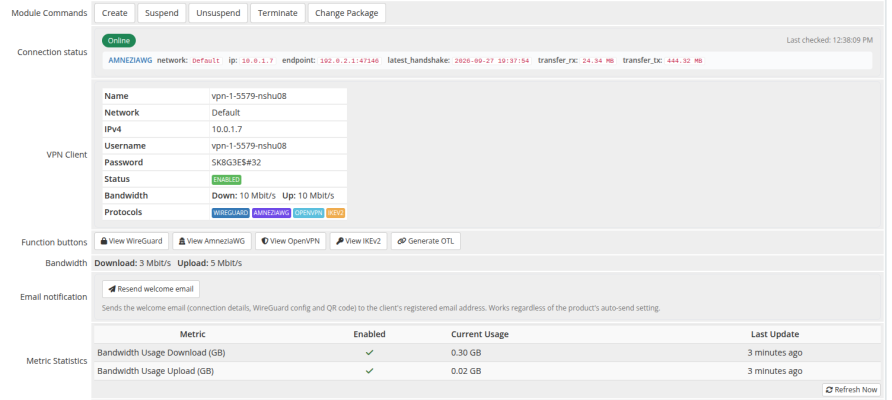The height and width of the screenshot is (400, 892).
Task: Click the blue WIREGUARD protocol badge
Action: (230, 213)
